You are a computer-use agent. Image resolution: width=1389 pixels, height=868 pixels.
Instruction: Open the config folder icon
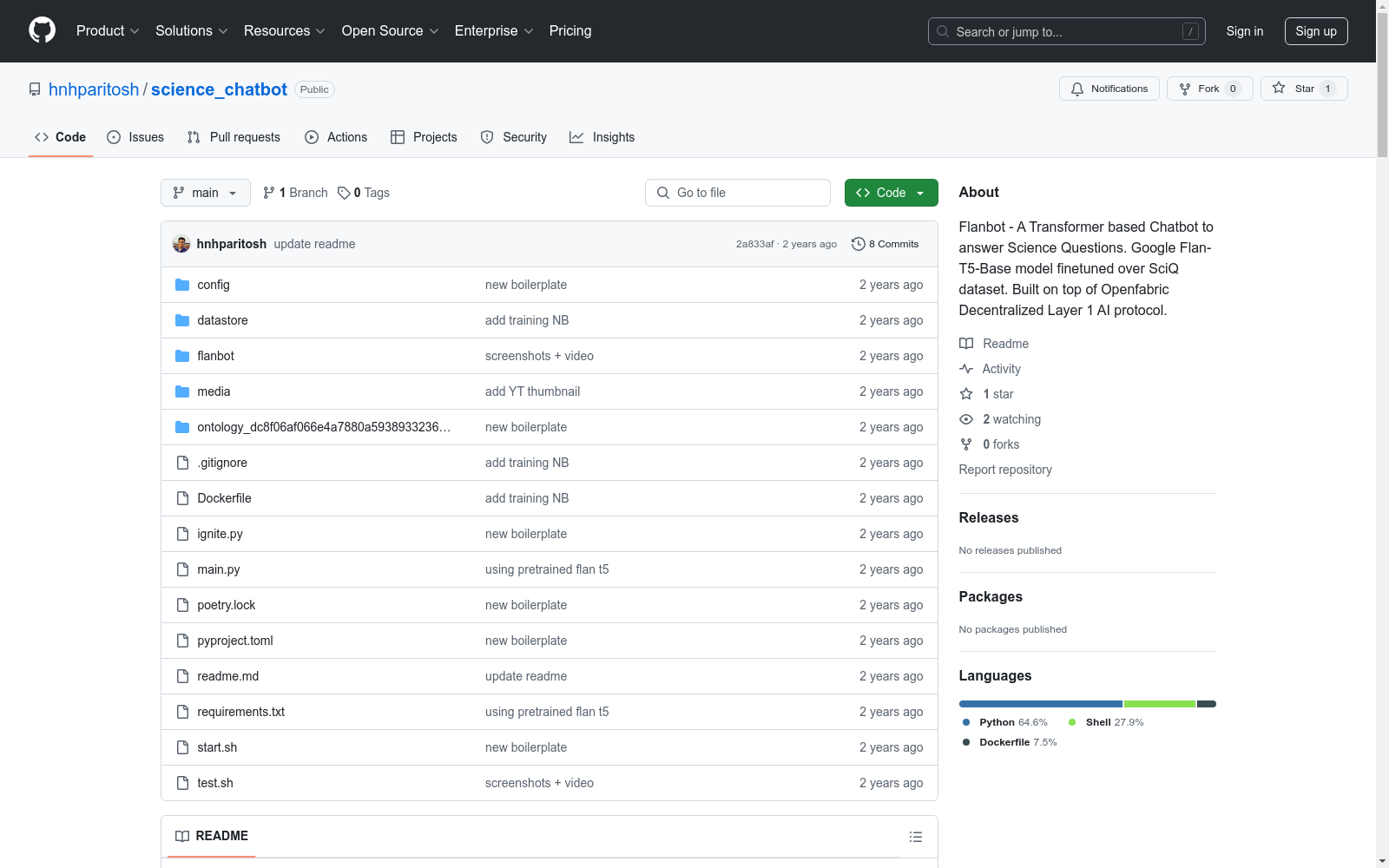click(x=182, y=285)
